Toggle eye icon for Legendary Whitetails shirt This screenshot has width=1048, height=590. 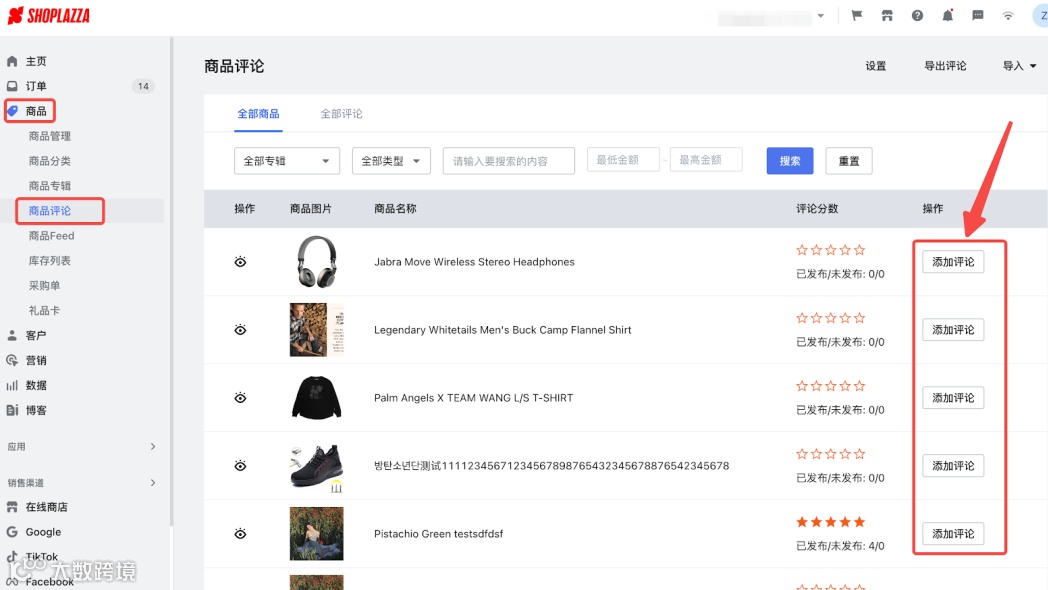[241, 330]
